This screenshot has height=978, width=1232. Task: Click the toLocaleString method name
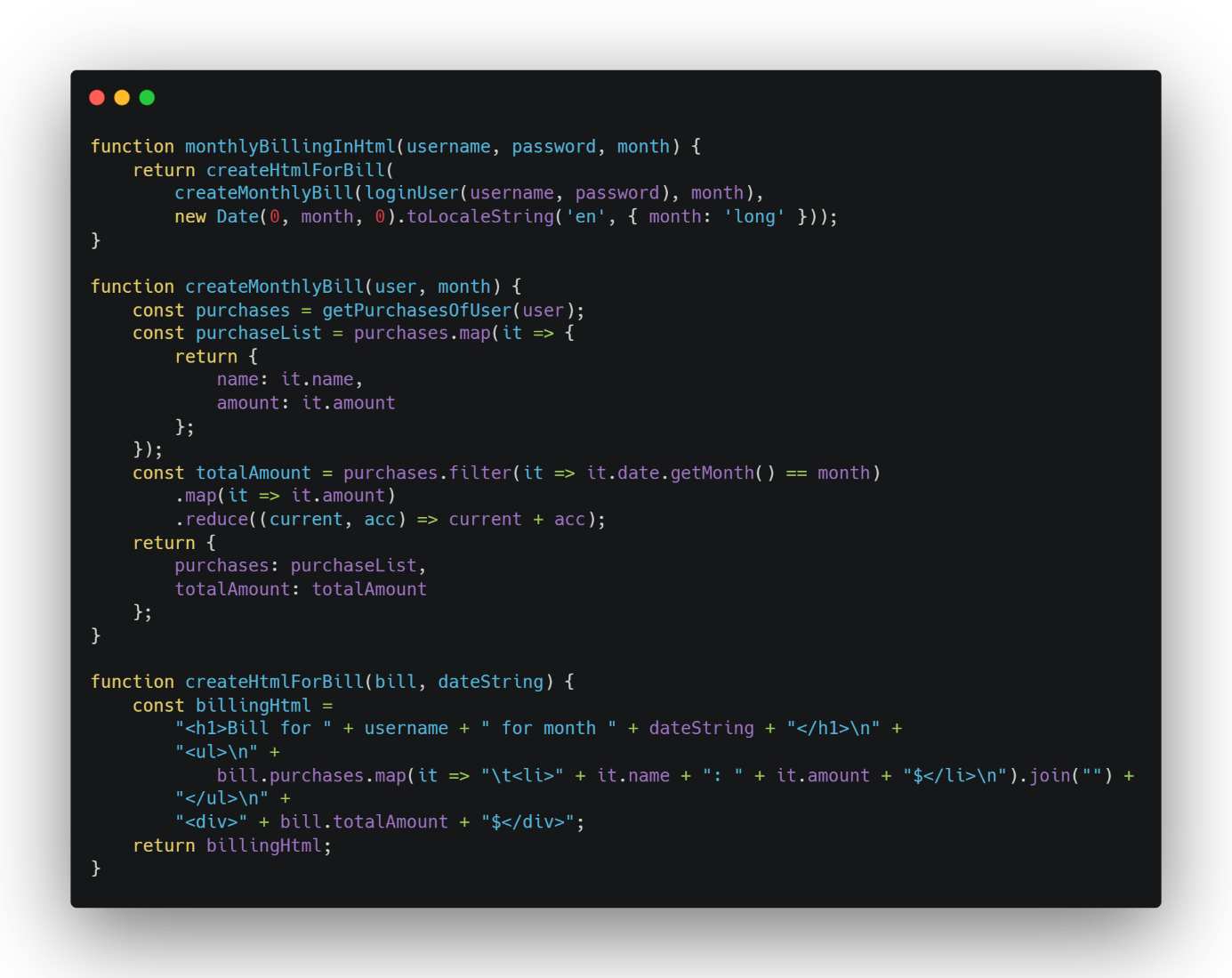coord(480,216)
